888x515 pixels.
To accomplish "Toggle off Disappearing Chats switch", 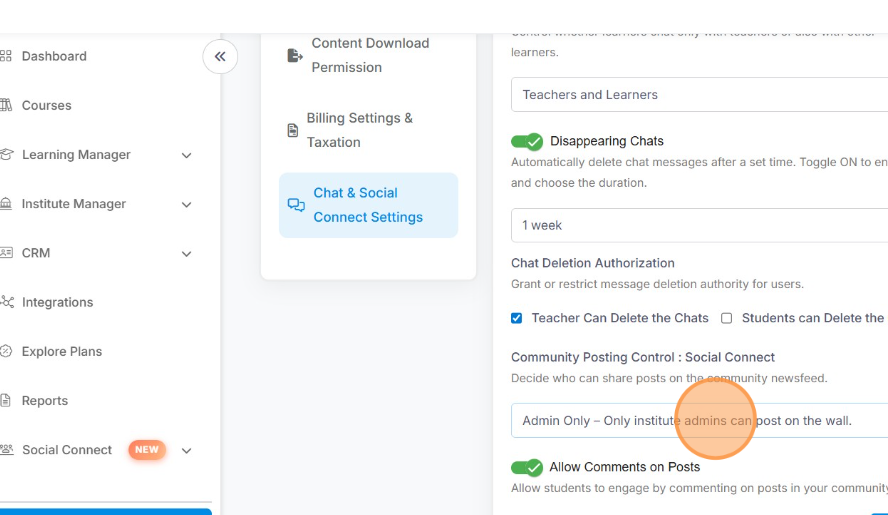I will [x=527, y=141].
